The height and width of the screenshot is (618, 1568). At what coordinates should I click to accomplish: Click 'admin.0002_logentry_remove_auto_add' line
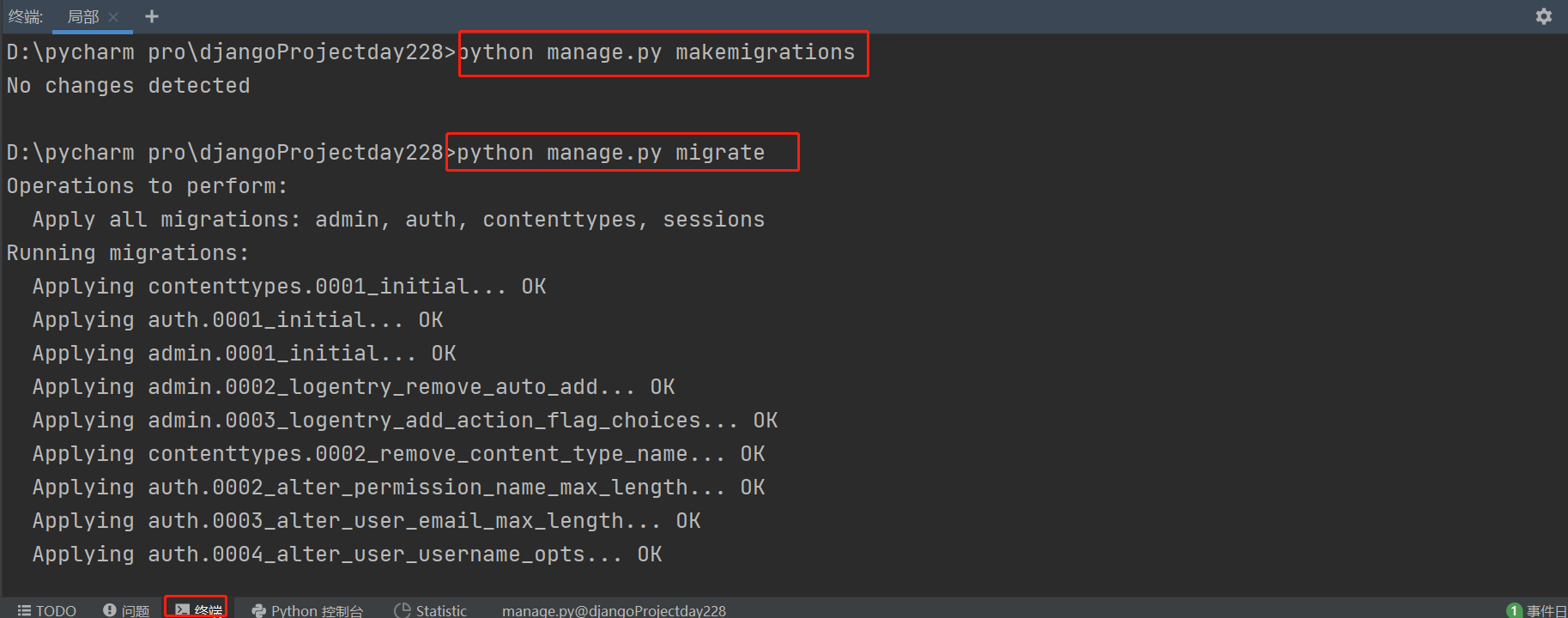click(354, 387)
